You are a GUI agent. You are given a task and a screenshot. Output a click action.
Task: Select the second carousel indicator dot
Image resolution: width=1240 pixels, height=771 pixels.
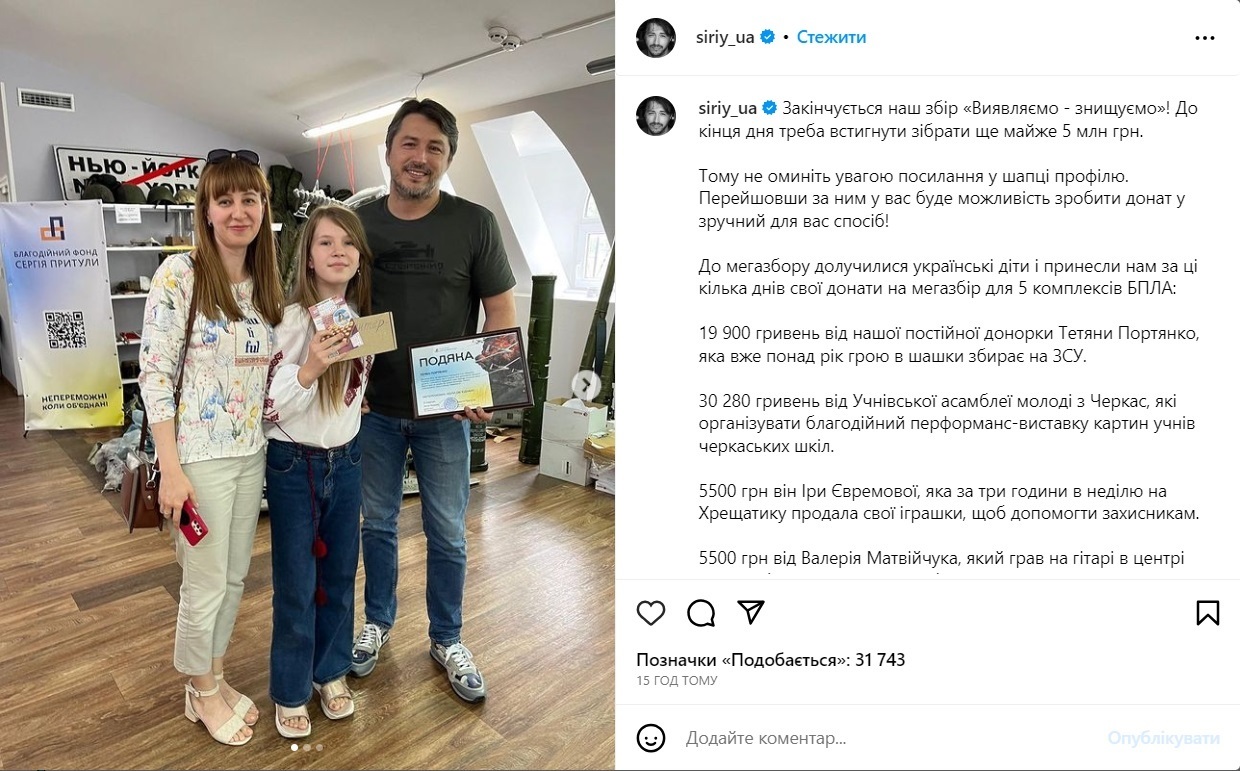point(307,747)
